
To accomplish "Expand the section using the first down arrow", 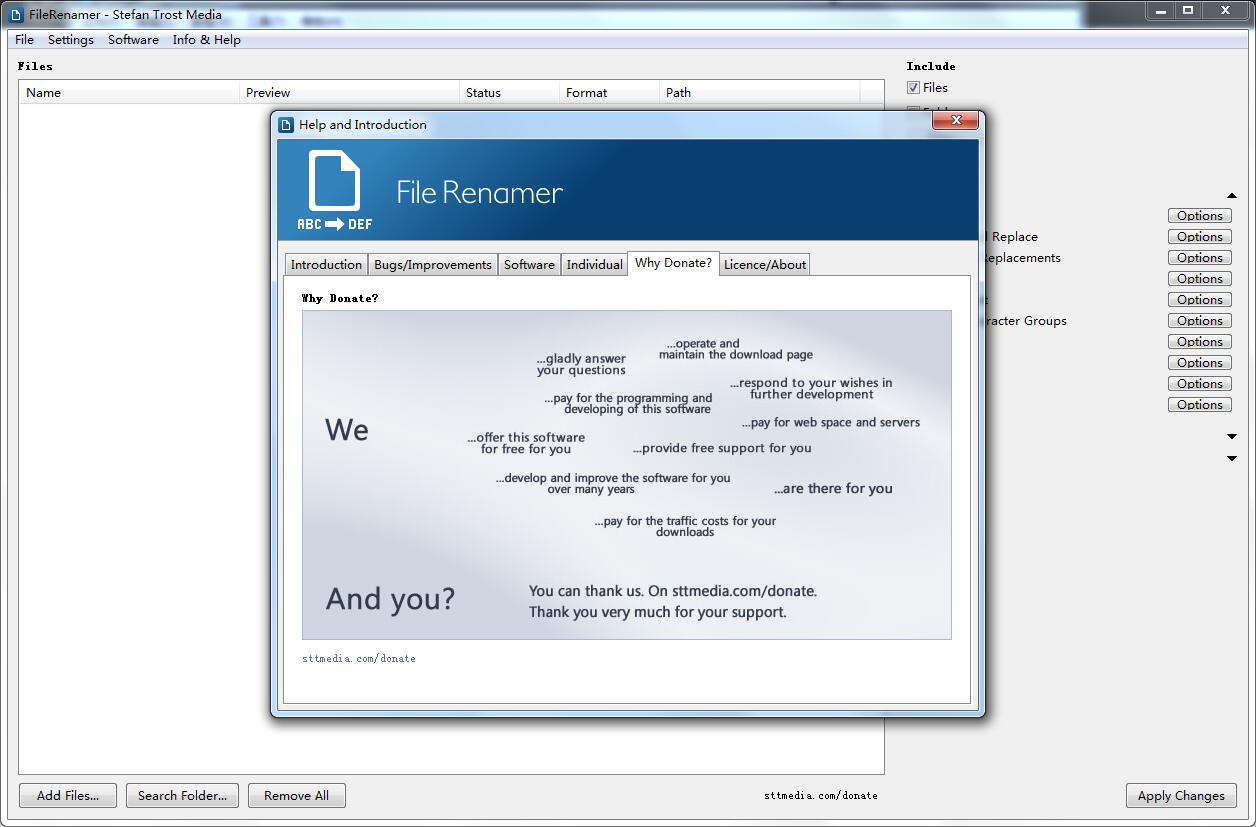I will [1231, 436].
